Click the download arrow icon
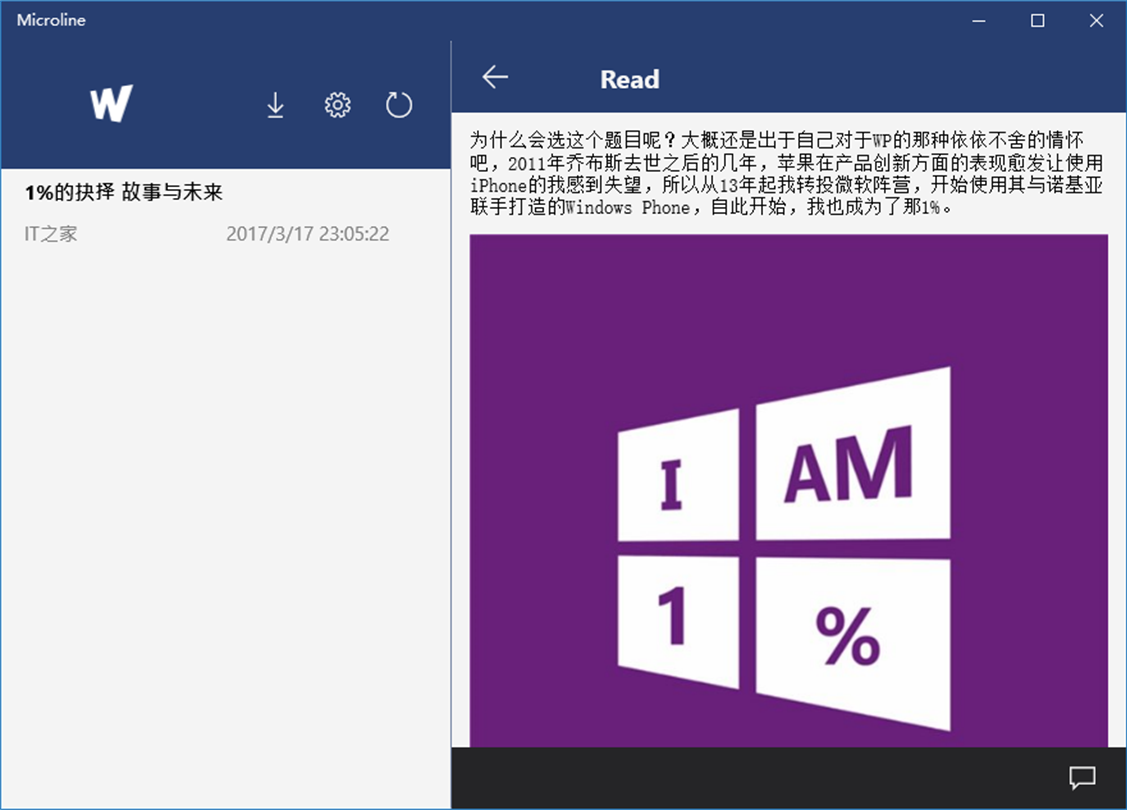 (x=275, y=105)
